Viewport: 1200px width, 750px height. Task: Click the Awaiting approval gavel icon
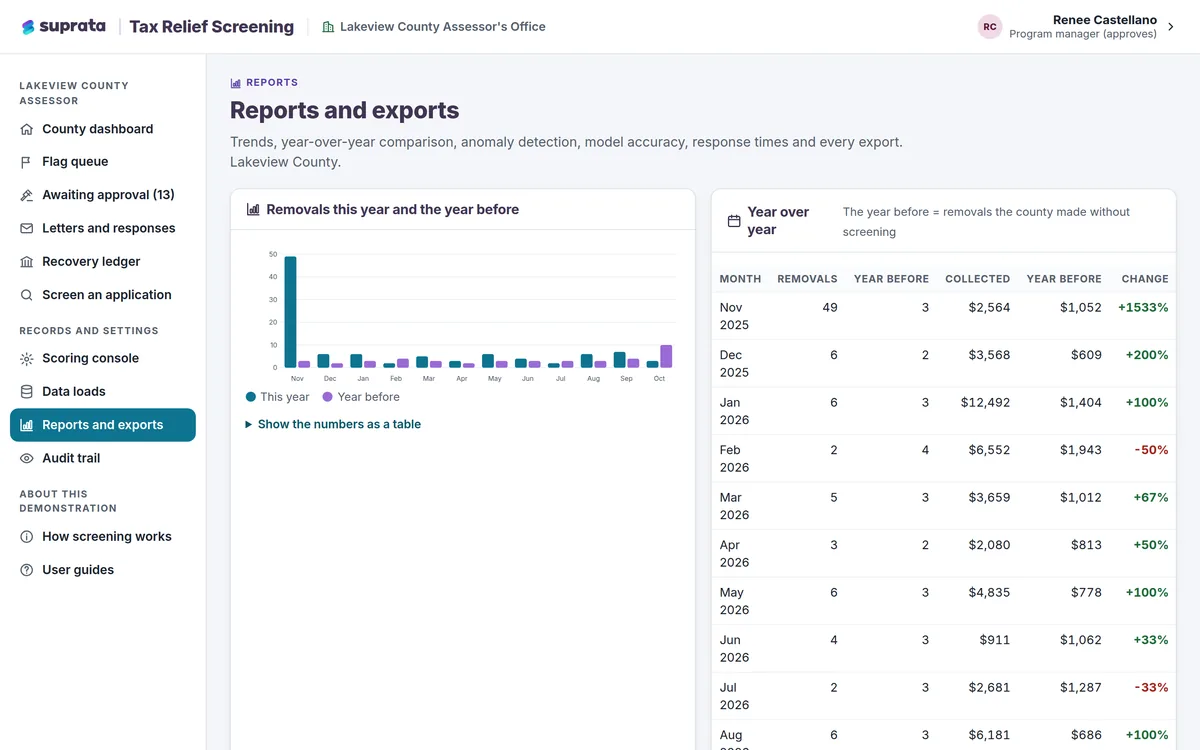point(27,195)
